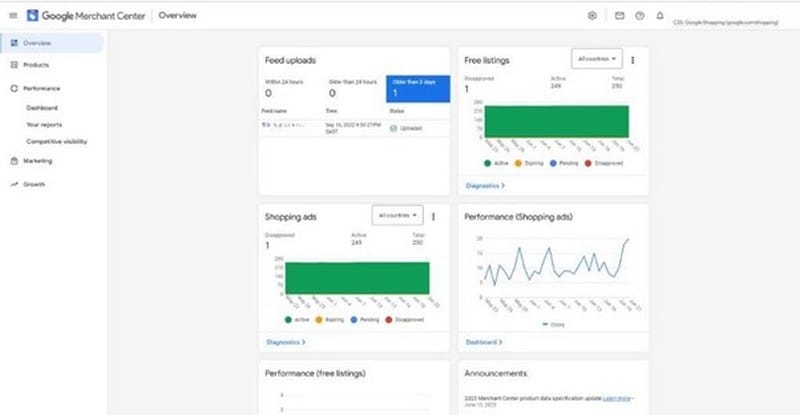This screenshot has width=800, height=415.
Task: Click the Disapproved count in Free listings
Action: point(466,89)
